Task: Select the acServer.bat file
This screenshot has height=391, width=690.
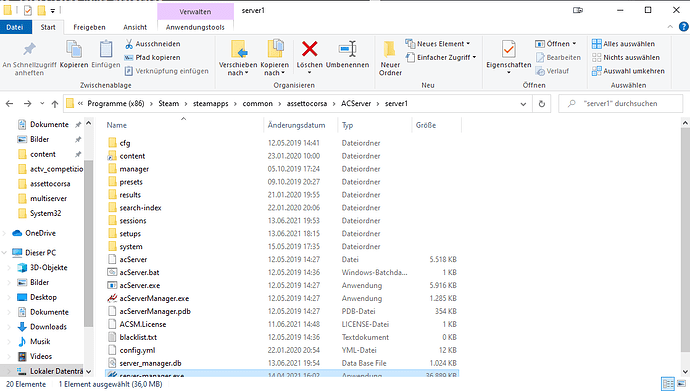Action: click(139, 272)
